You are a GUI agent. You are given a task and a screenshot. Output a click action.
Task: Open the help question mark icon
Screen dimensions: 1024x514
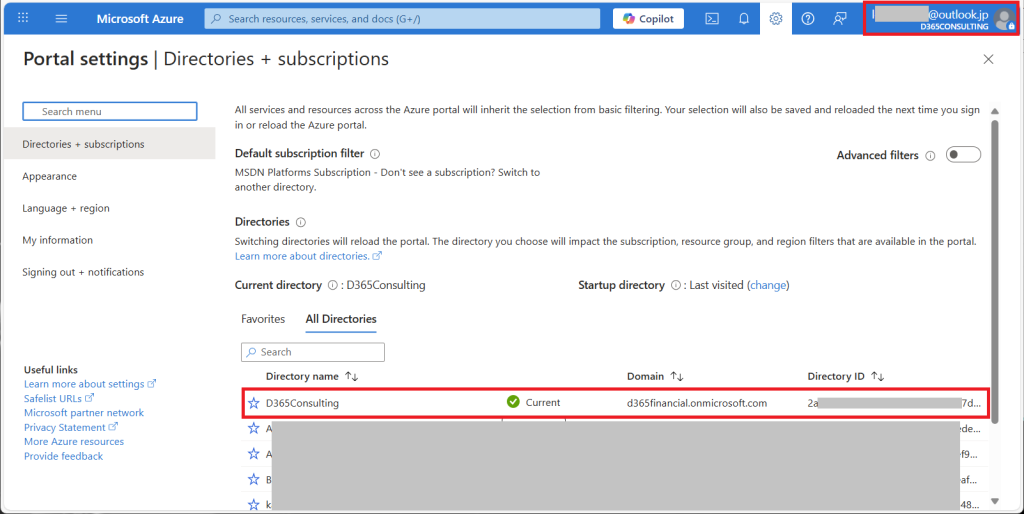808,19
